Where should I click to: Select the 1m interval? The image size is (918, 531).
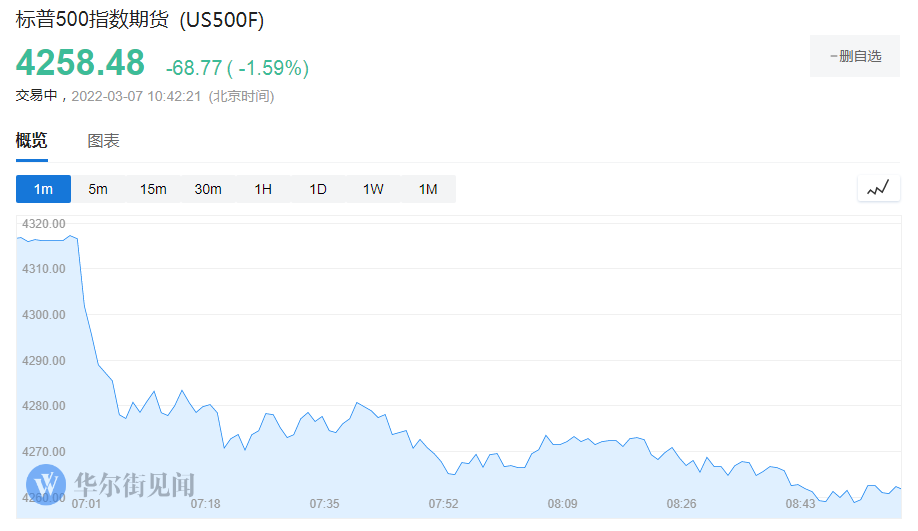(43, 189)
